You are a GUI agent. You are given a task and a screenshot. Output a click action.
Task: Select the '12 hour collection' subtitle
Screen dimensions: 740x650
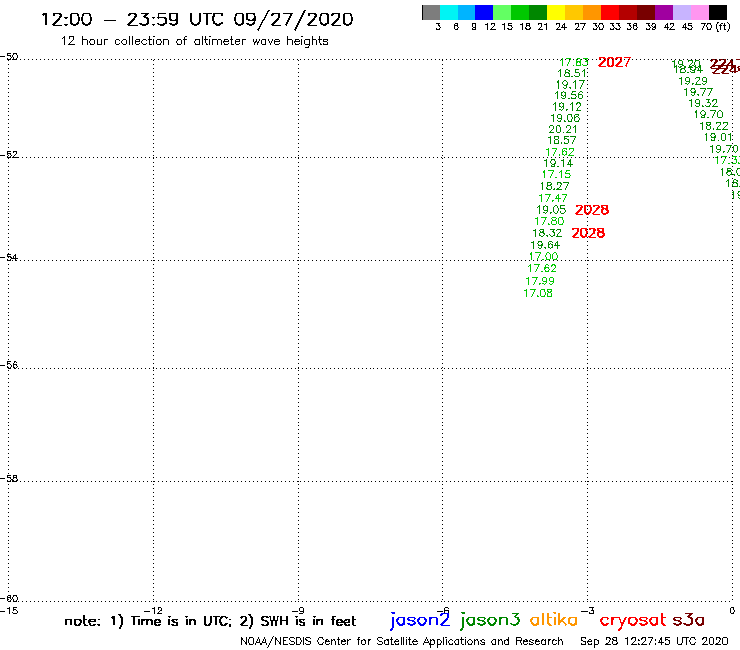(x=194, y=41)
